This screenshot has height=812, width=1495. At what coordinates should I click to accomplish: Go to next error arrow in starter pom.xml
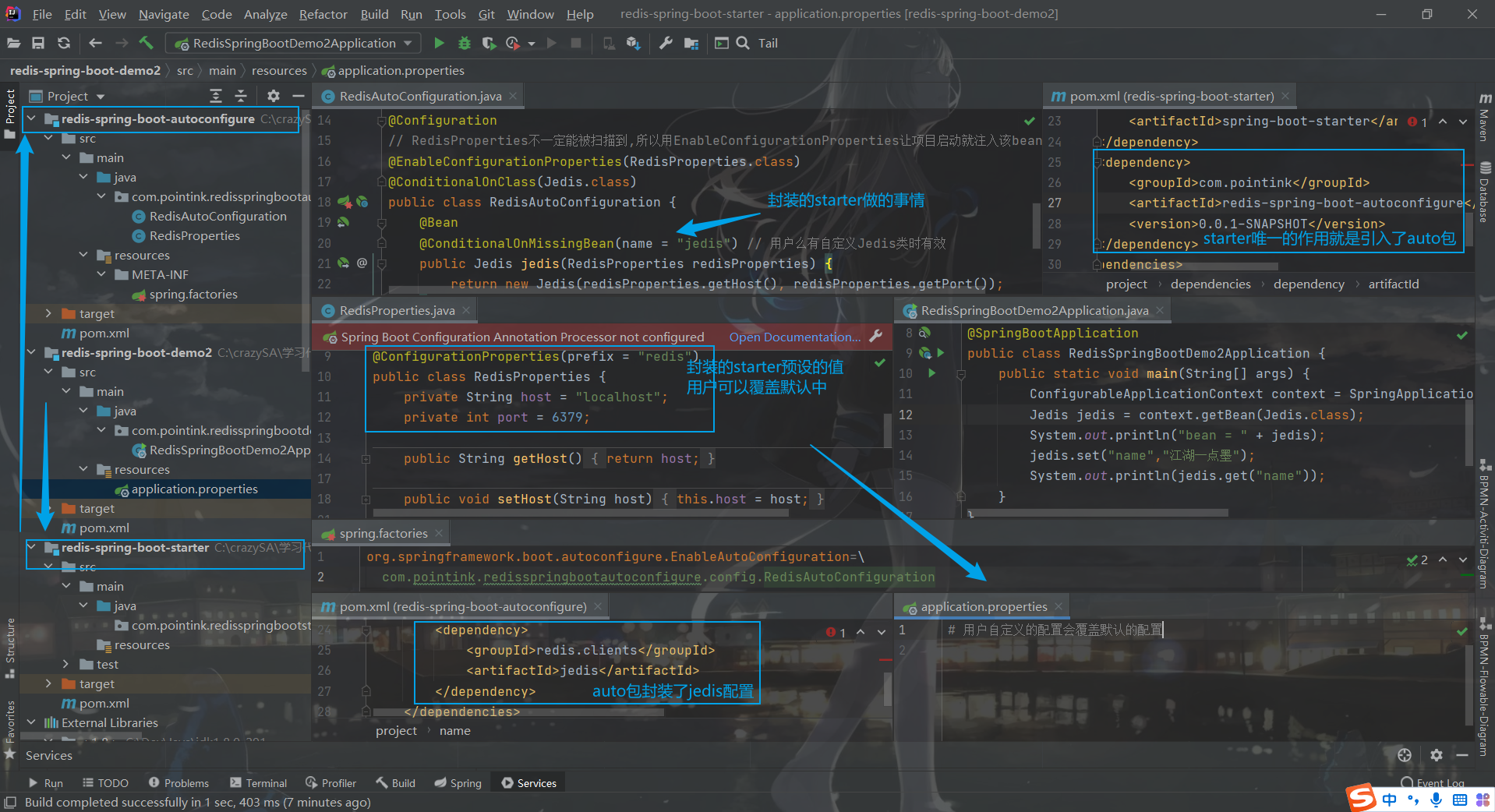(1463, 122)
